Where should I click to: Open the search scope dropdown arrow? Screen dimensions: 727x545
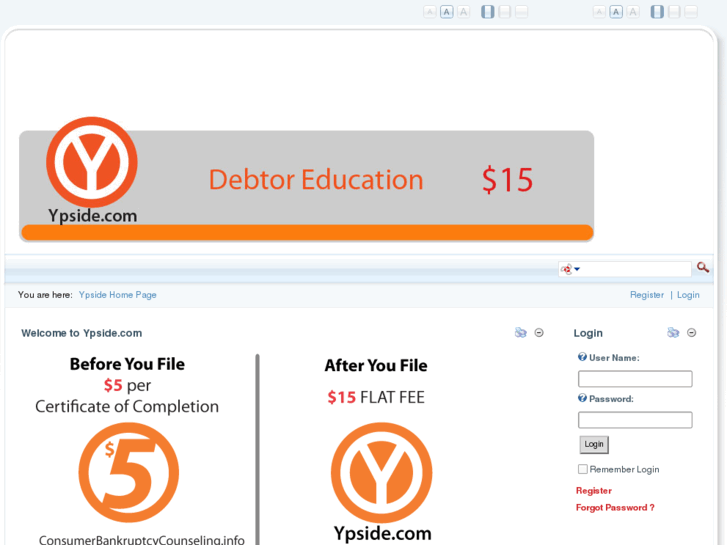[577, 269]
